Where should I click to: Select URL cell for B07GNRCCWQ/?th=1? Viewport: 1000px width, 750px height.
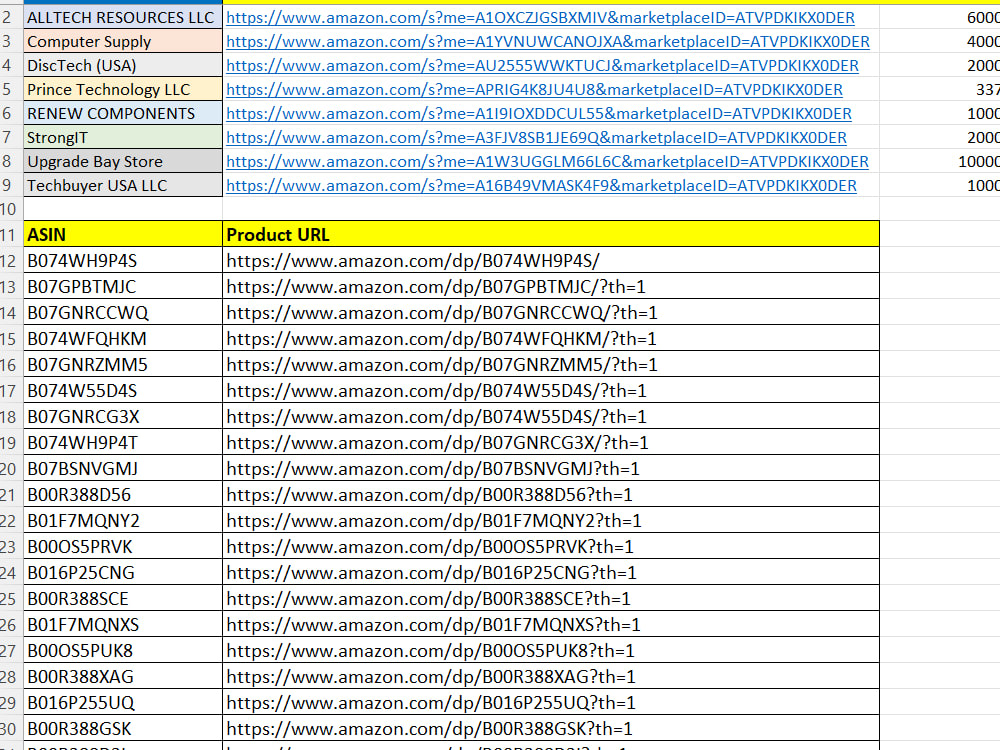pos(551,313)
